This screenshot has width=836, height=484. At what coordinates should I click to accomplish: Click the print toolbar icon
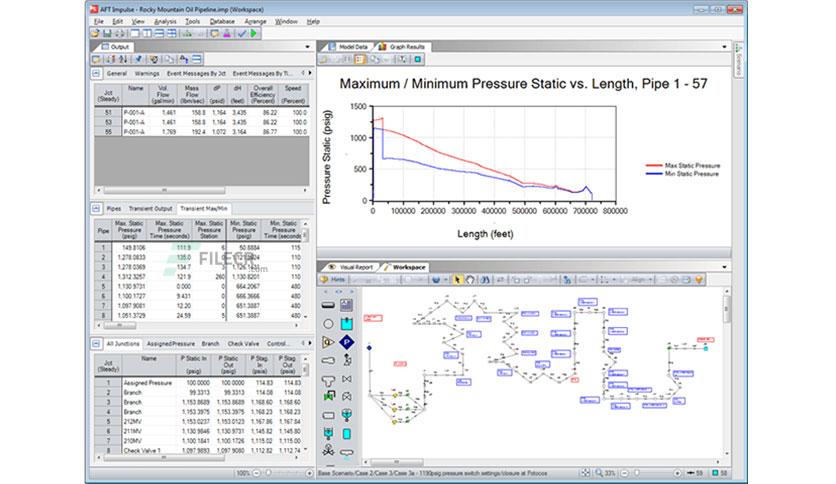point(119,34)
